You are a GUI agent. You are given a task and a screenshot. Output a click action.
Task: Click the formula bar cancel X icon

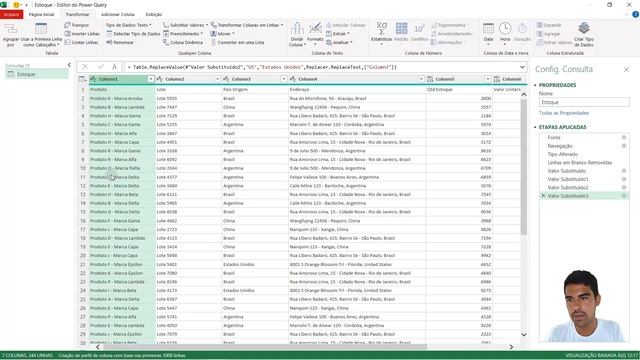pos(85,67)
